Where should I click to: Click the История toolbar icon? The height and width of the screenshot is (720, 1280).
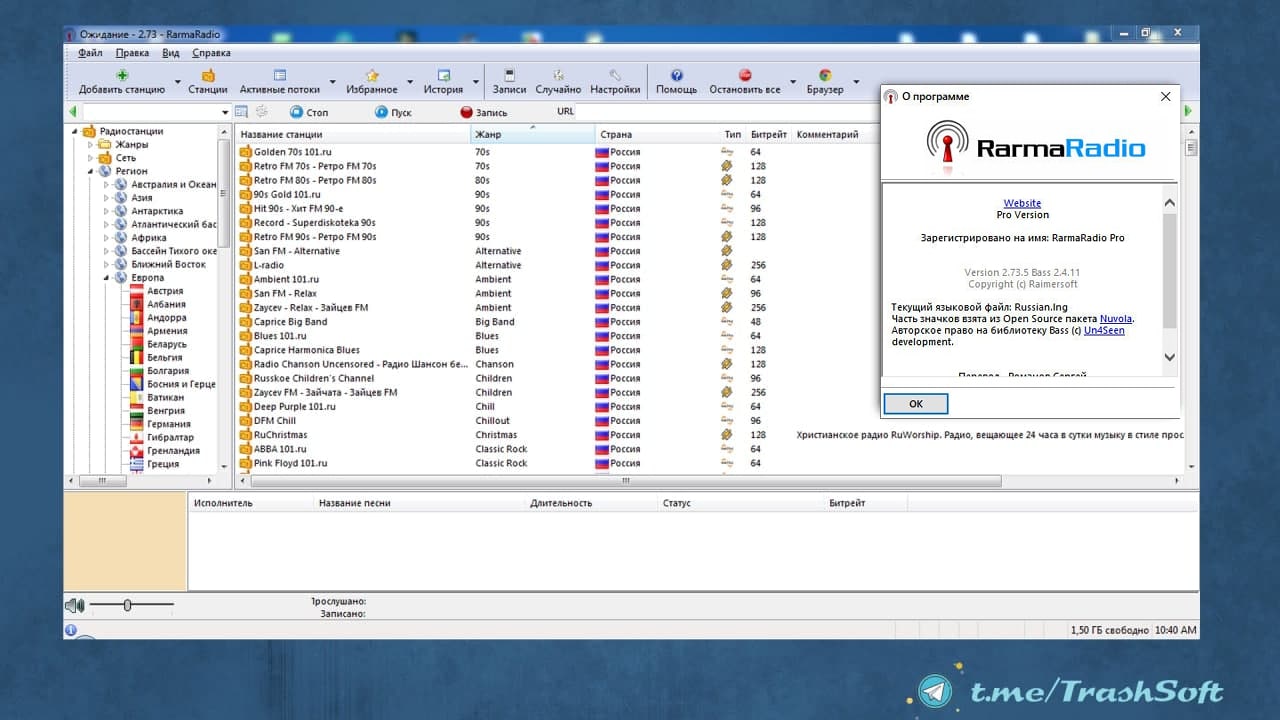[x=443, y=76]
